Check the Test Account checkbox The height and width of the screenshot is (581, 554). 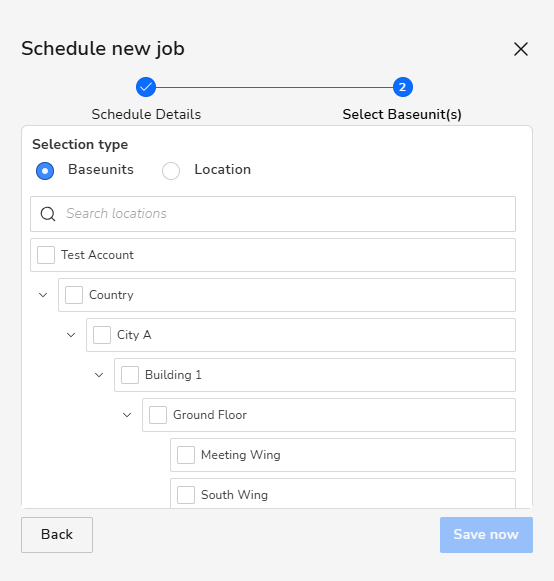point(46,255)
